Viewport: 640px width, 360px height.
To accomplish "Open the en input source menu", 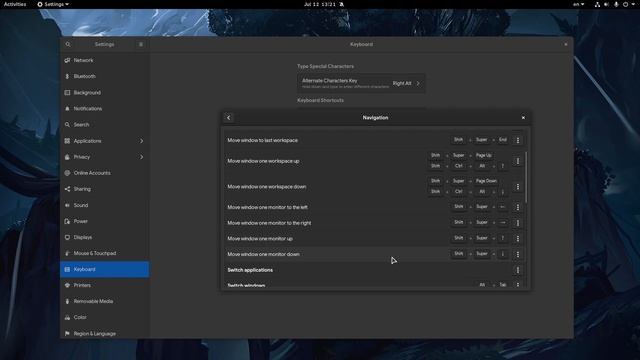I will (578, 4).
